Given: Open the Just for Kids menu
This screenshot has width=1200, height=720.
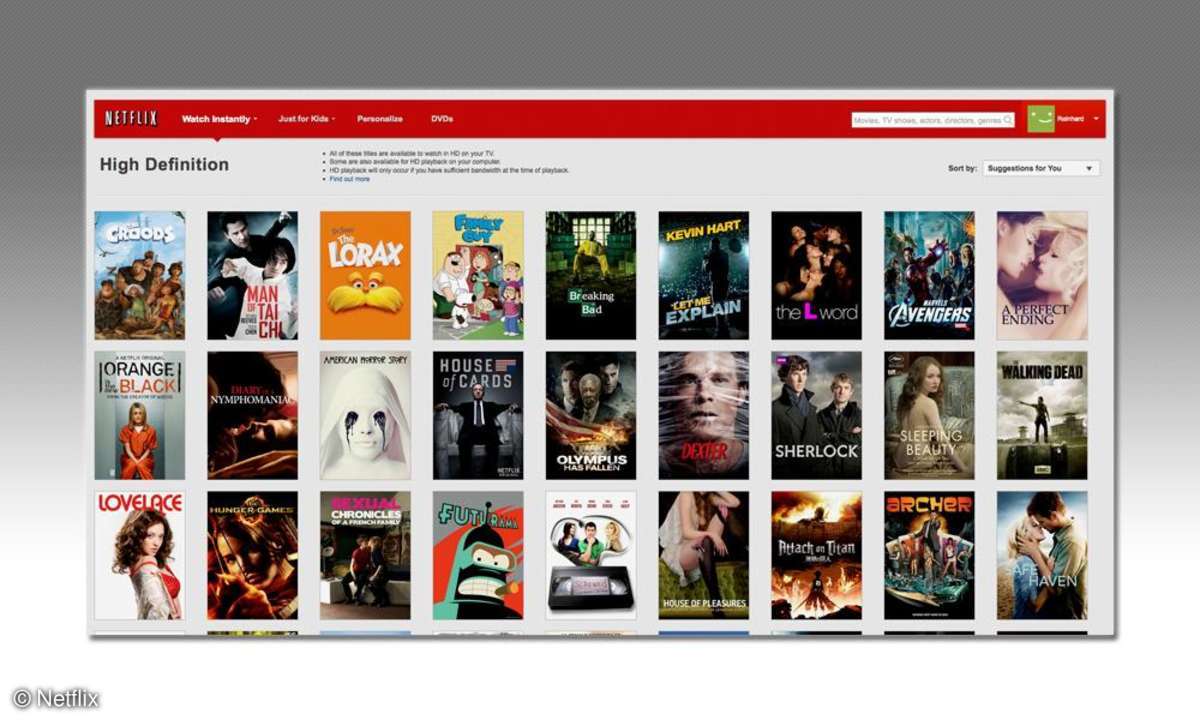Looking at the screenshot, I should 306,119.
